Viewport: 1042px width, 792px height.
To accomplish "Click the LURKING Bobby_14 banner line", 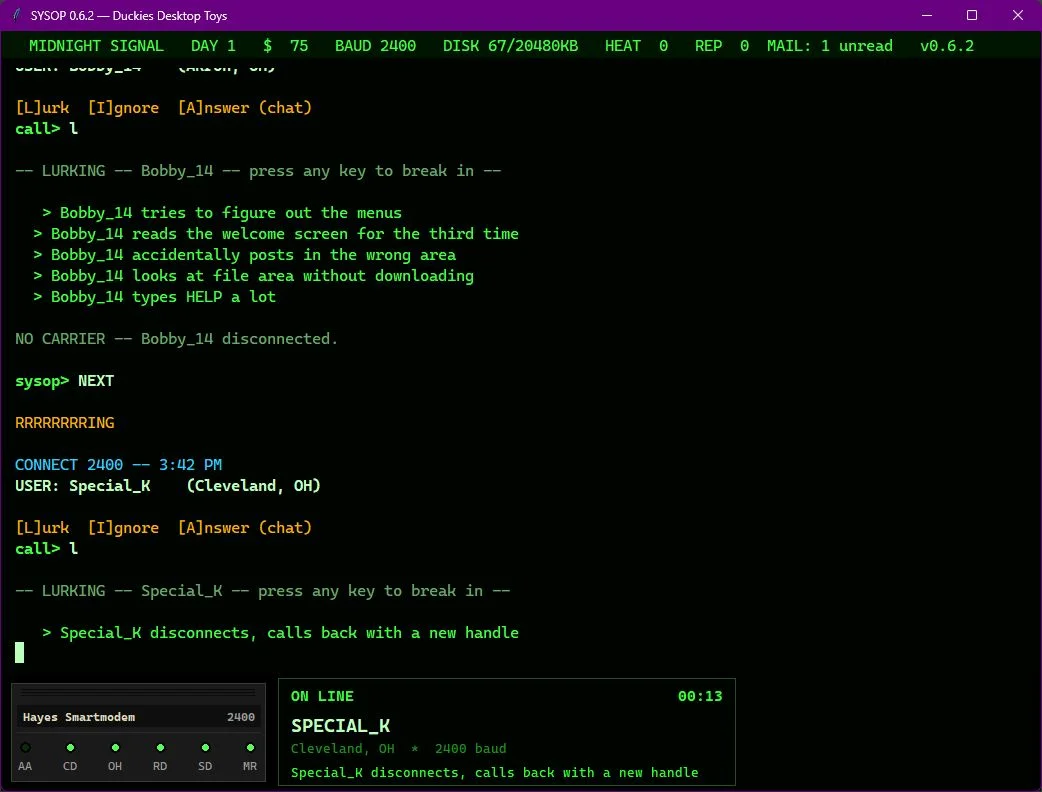I will click(x=259, y=171).
